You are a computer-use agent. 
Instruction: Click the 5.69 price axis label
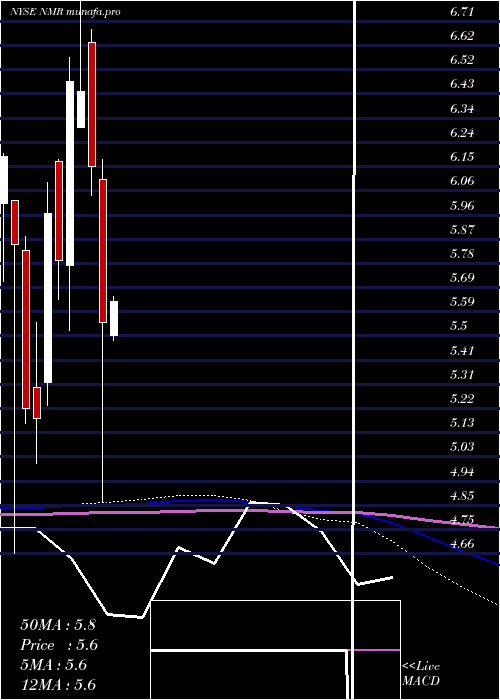[462, 278]
